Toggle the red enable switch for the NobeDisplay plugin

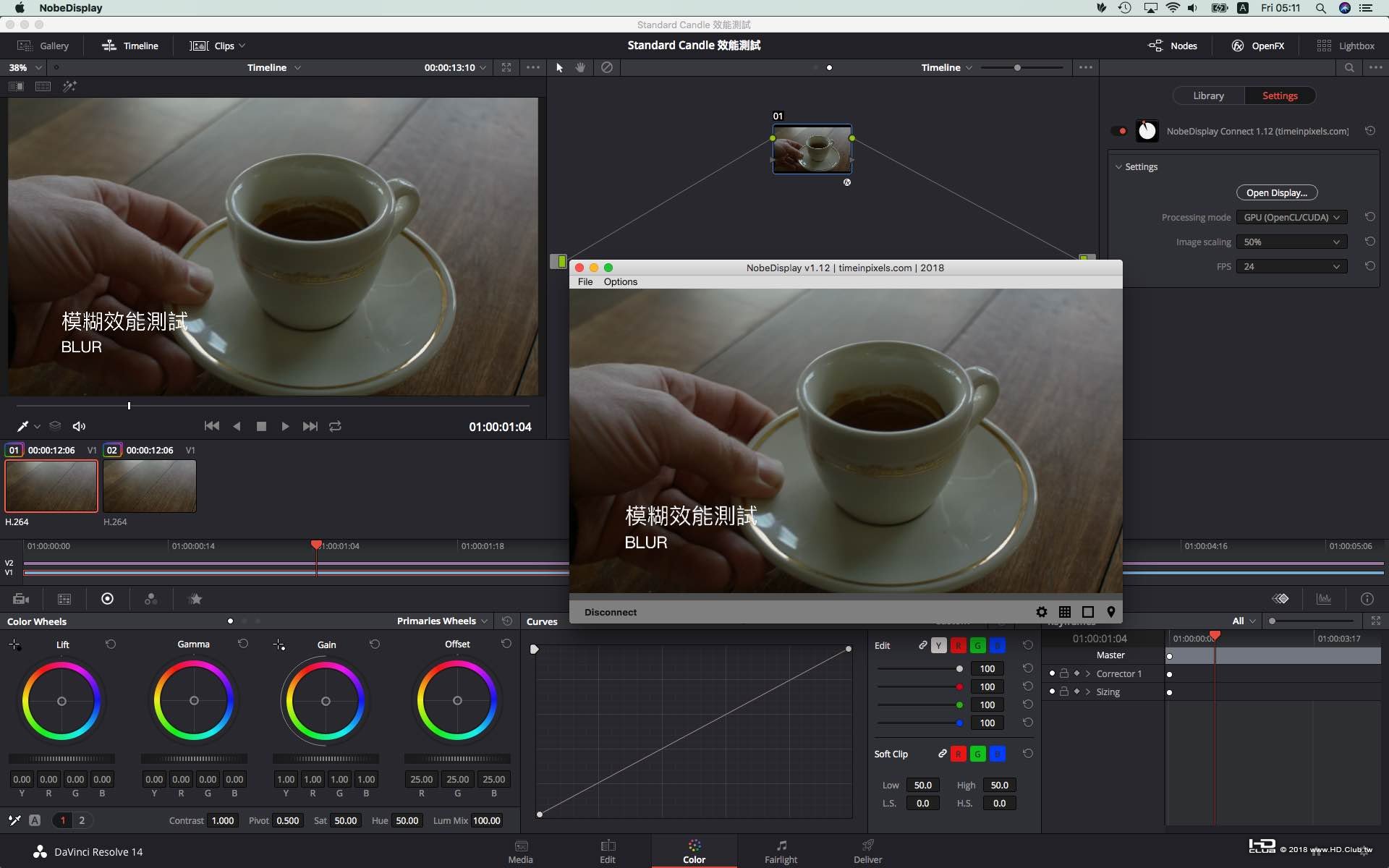coord(1121,131)
